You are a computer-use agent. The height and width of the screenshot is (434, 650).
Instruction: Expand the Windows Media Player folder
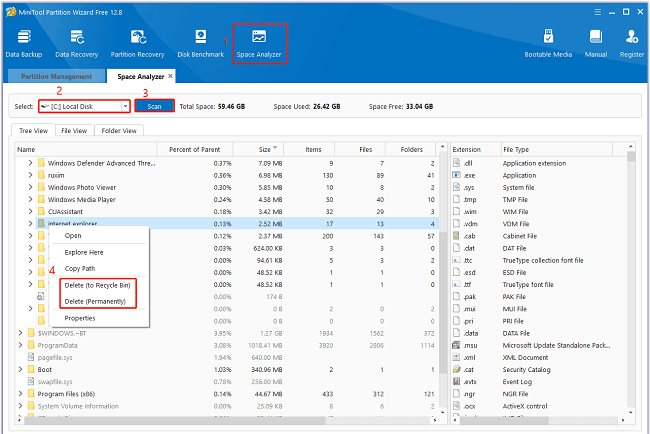pos(30,199)
